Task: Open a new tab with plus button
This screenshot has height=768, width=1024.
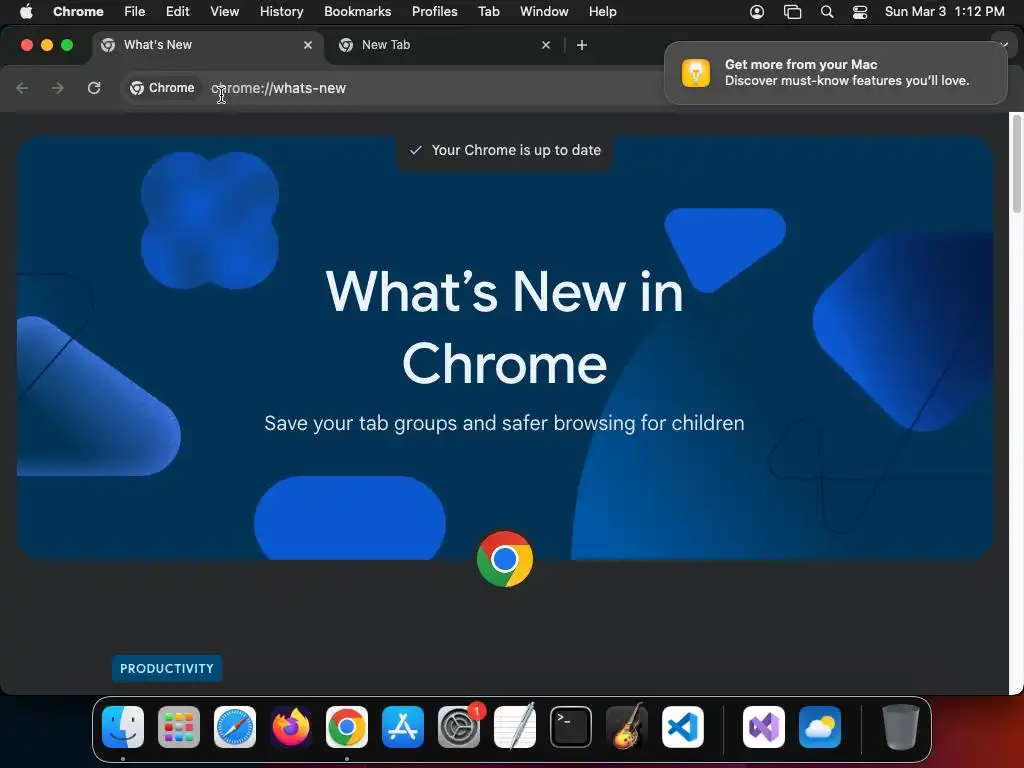Action: (x=582, y=45)
